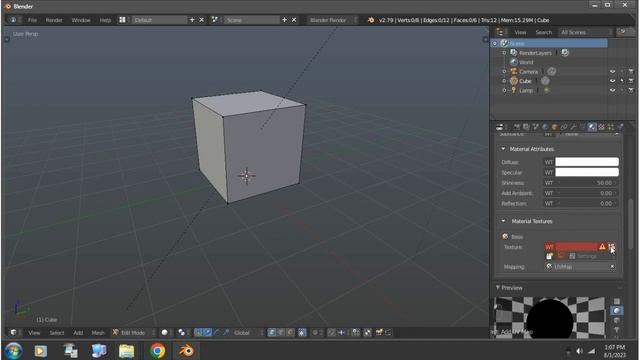The height and width of the screenshot is (360, 640).
Task: Collapse the Material Attributes panel
Action: (x=503, y=149)
